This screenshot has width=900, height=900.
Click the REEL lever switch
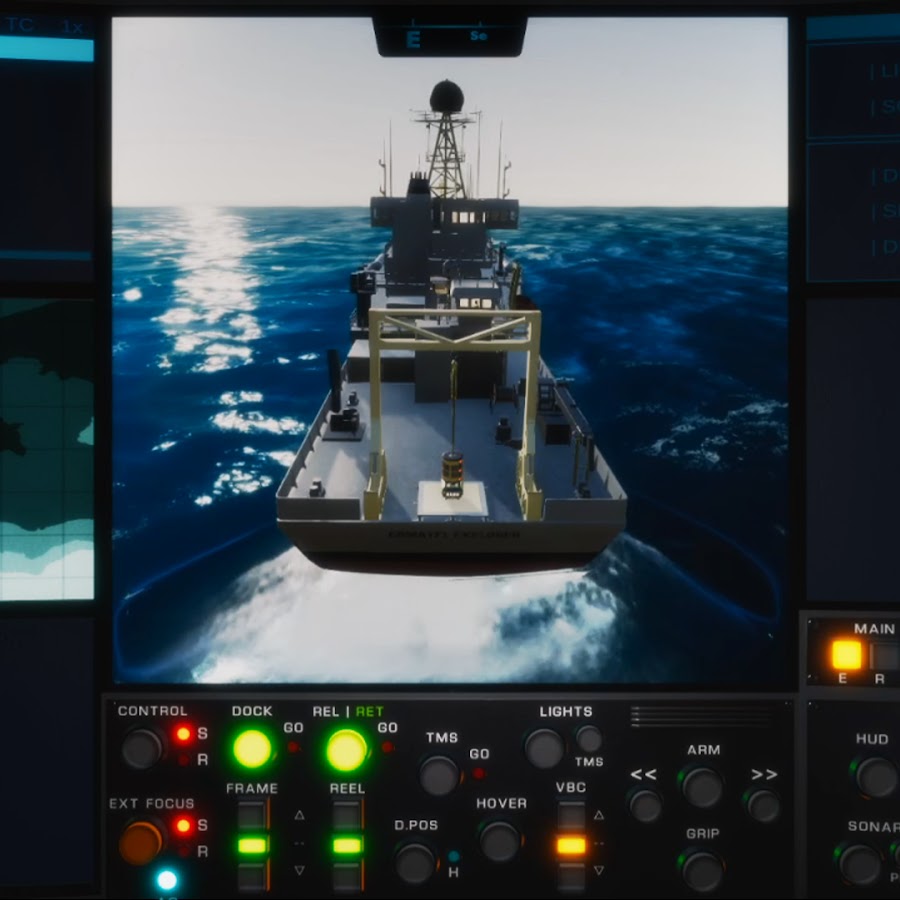pyautogui.click(x=347, y=845)
